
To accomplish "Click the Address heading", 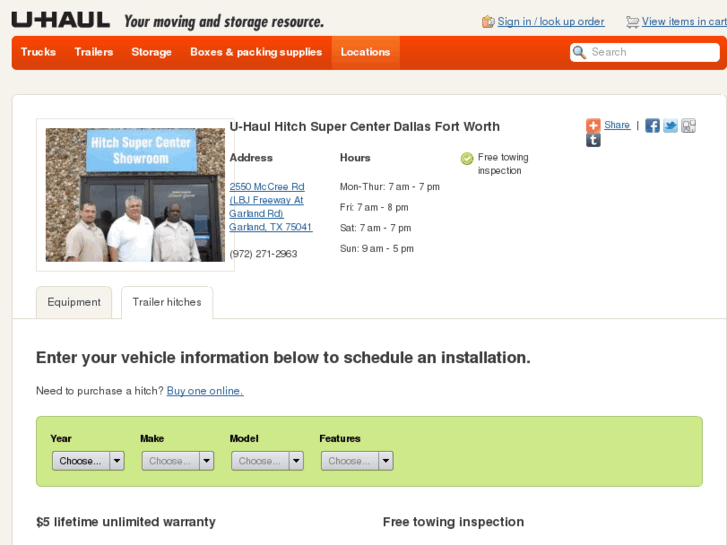I will [x=251, y=158].
